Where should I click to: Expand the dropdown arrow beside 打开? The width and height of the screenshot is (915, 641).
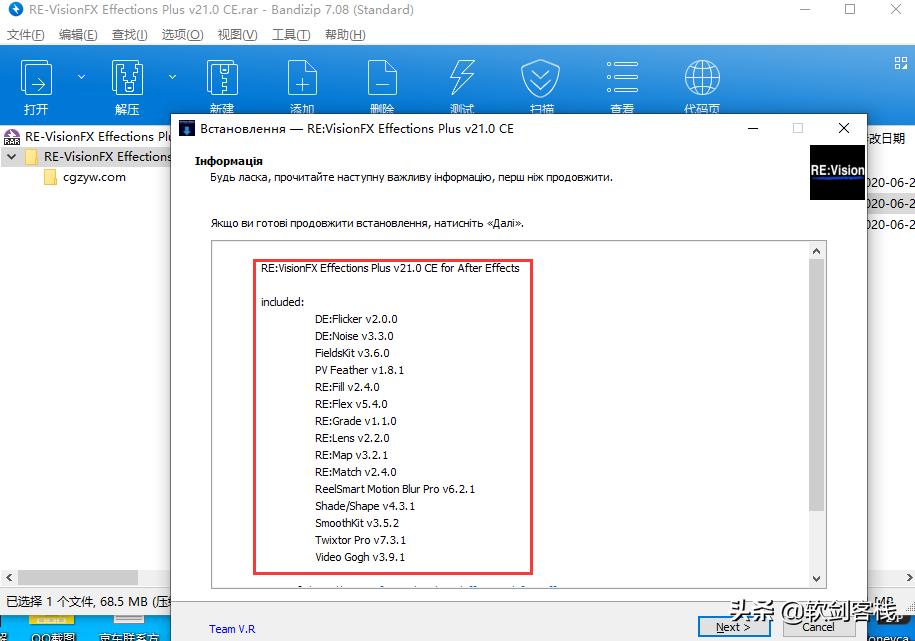point(81,77)
